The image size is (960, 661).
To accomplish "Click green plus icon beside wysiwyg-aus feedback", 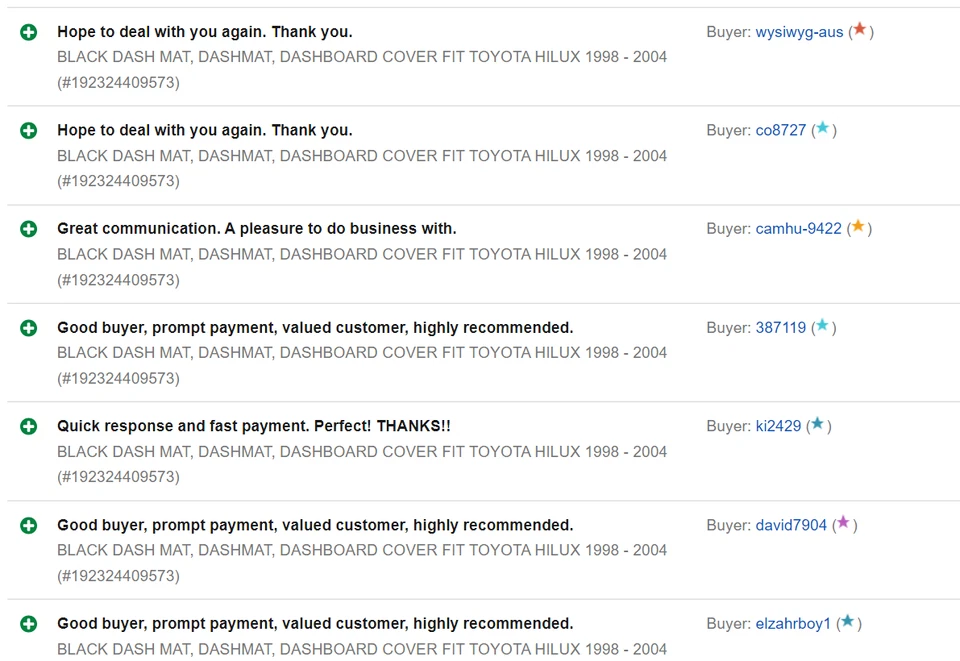I will pyautogui.click(x=29, y=32).
